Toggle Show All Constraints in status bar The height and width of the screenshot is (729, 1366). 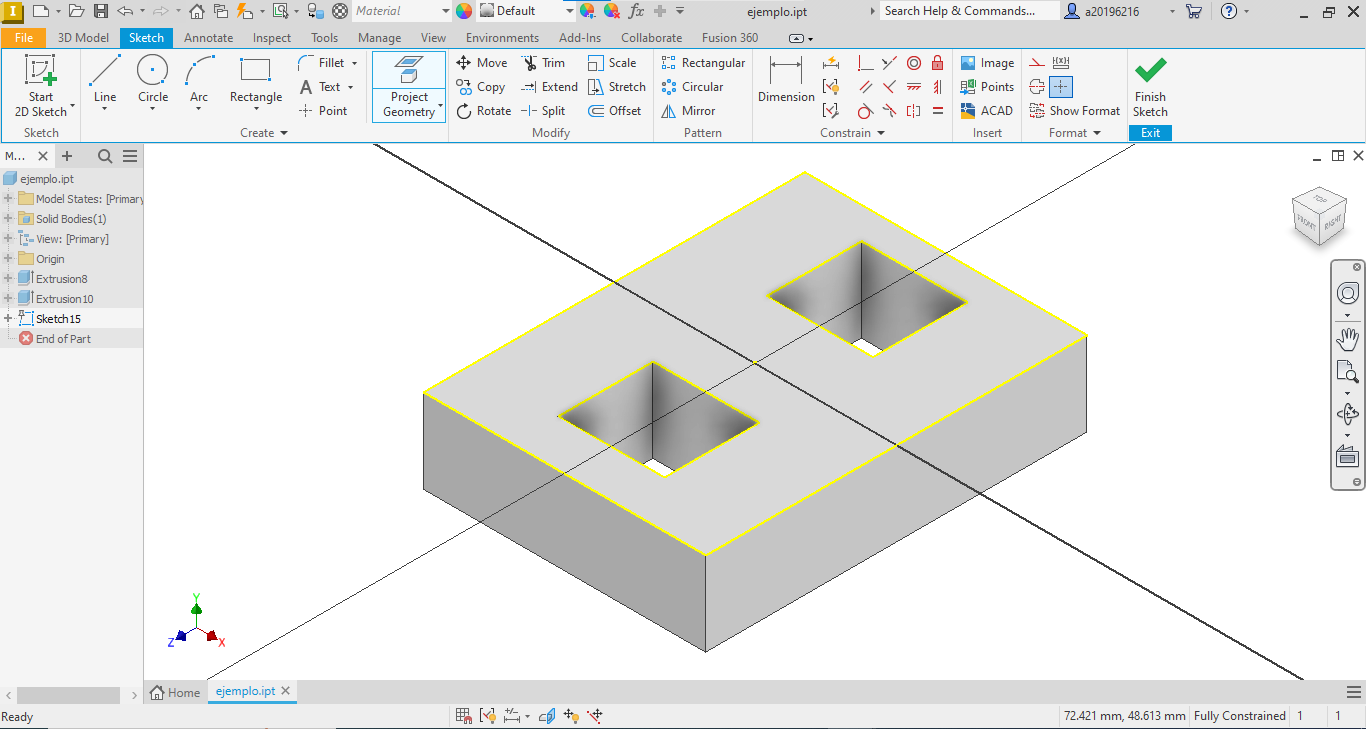[487, 716]
